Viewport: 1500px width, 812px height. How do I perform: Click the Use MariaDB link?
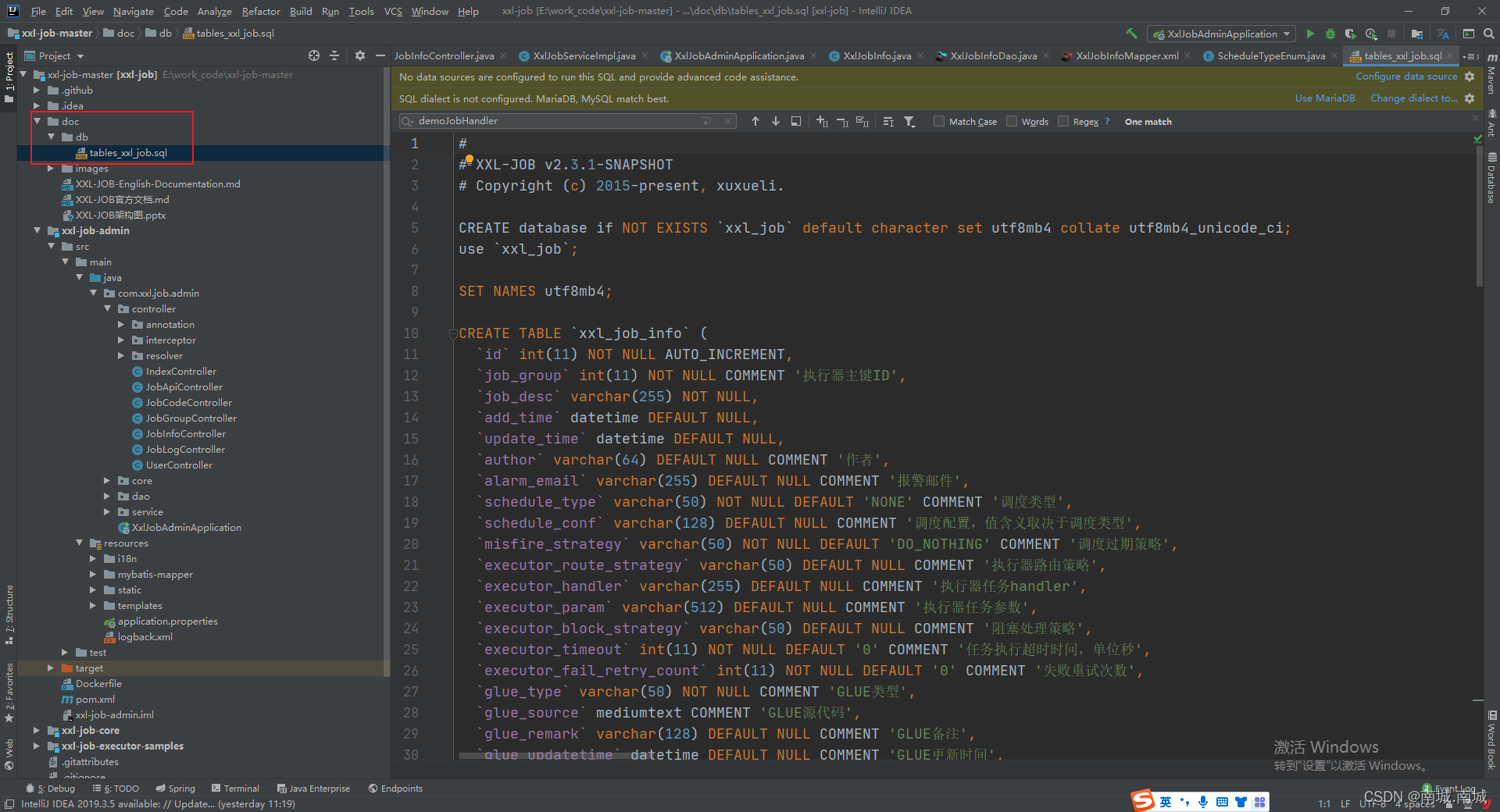coord(1325,98)
